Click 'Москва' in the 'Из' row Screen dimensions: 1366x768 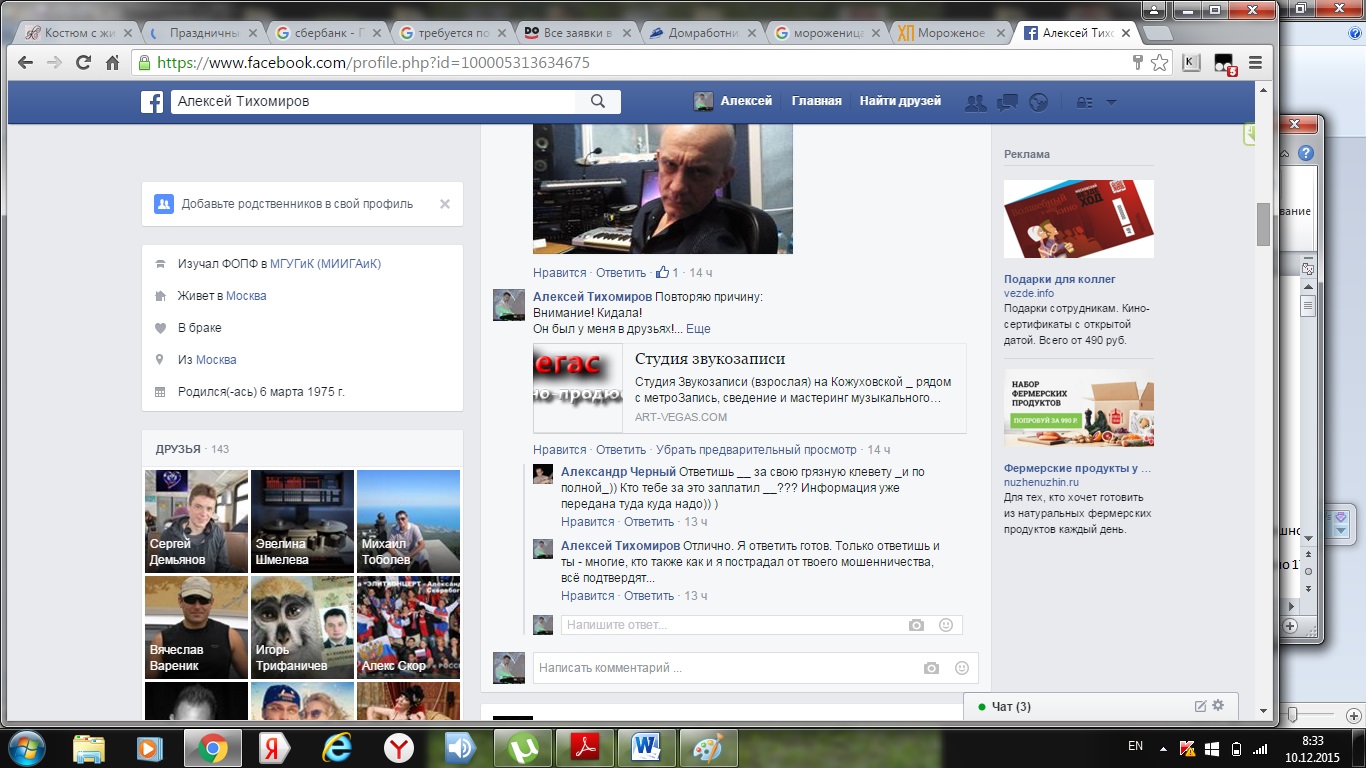(x=216, y=360)
